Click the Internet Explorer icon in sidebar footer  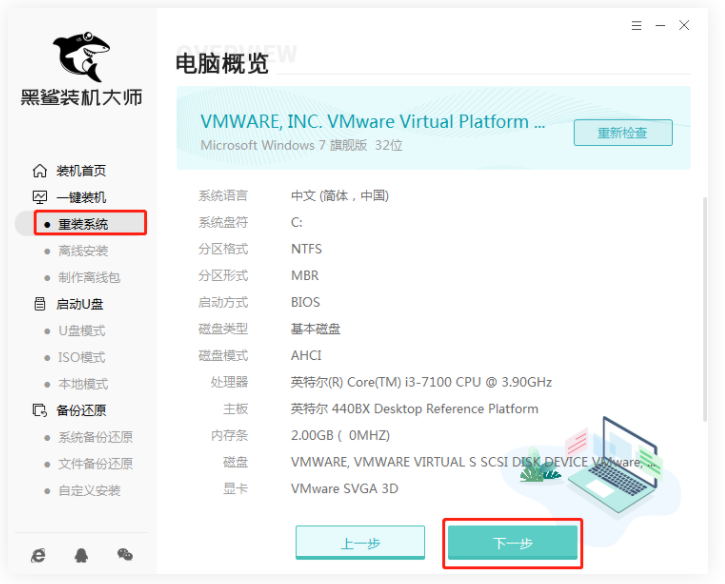[38, 554]
